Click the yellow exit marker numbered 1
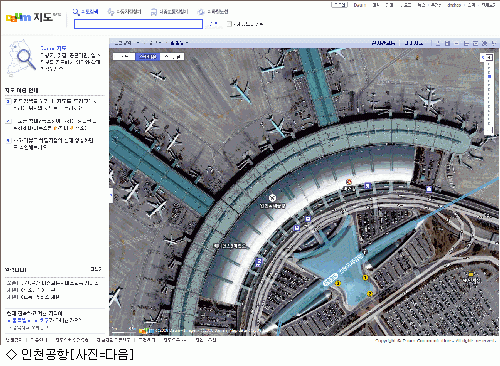The height and width of the screenshot is (366, 500). [365, 277]
